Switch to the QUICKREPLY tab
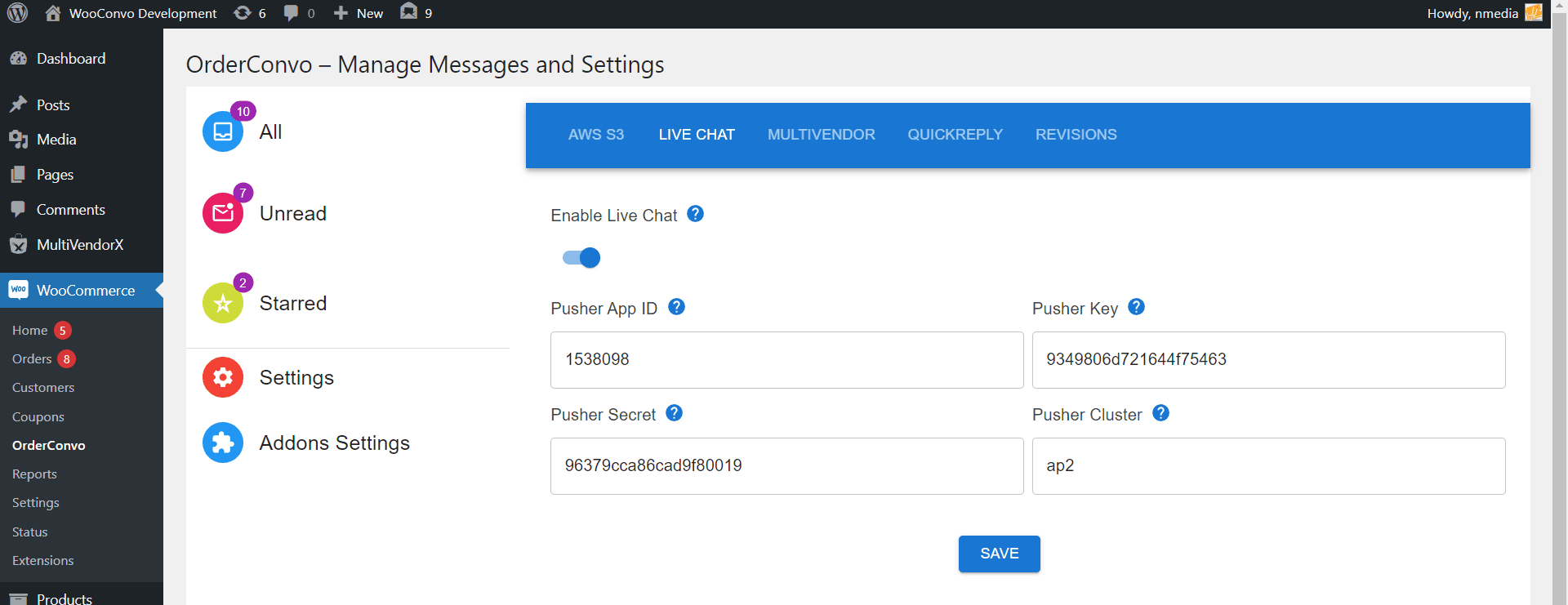This screenshot has height=605, width=1568. (x=955, y=135)
